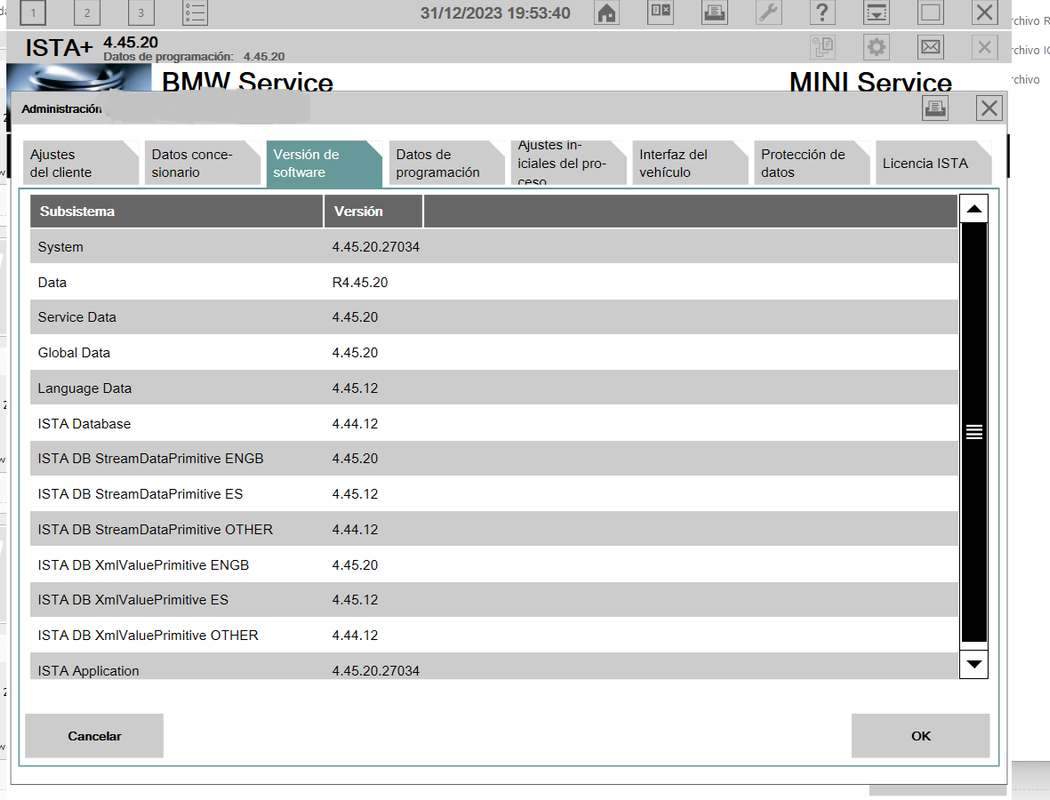
Task: Open the Datos de programación tab
Action: [x=446, y=163]
